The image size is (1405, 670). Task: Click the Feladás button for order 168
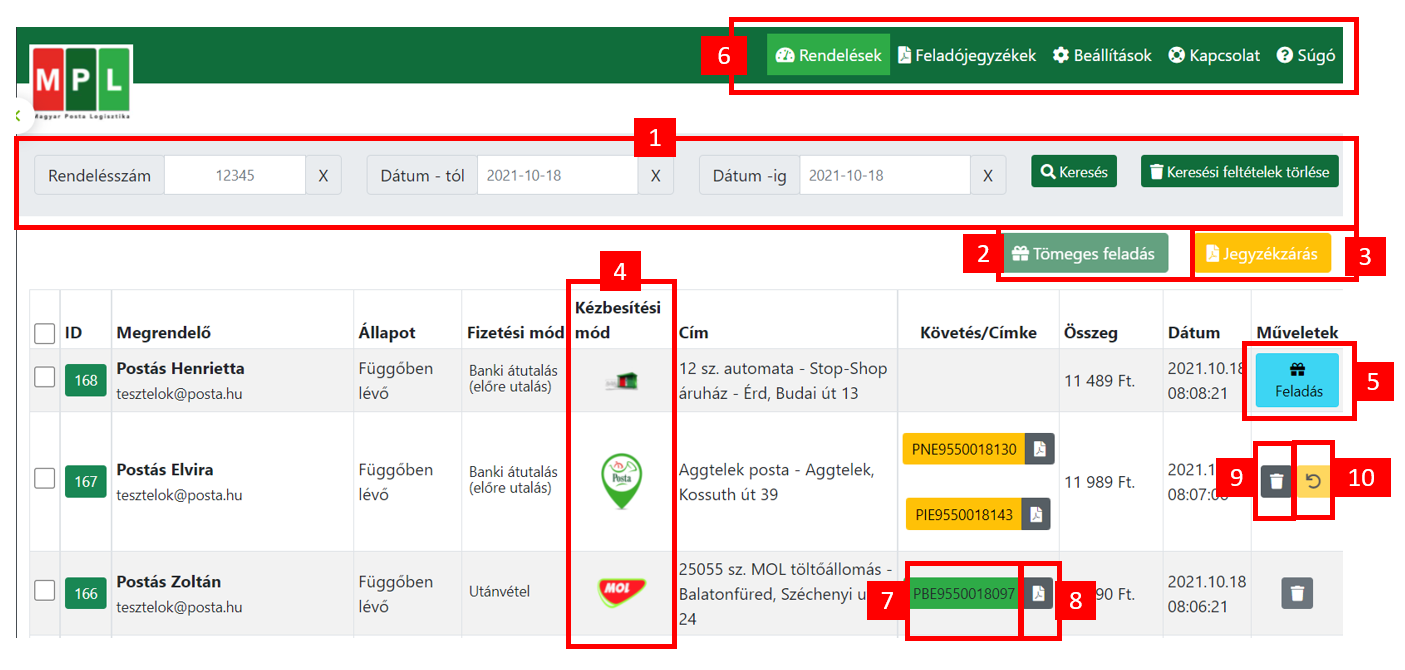point(1297,380)
